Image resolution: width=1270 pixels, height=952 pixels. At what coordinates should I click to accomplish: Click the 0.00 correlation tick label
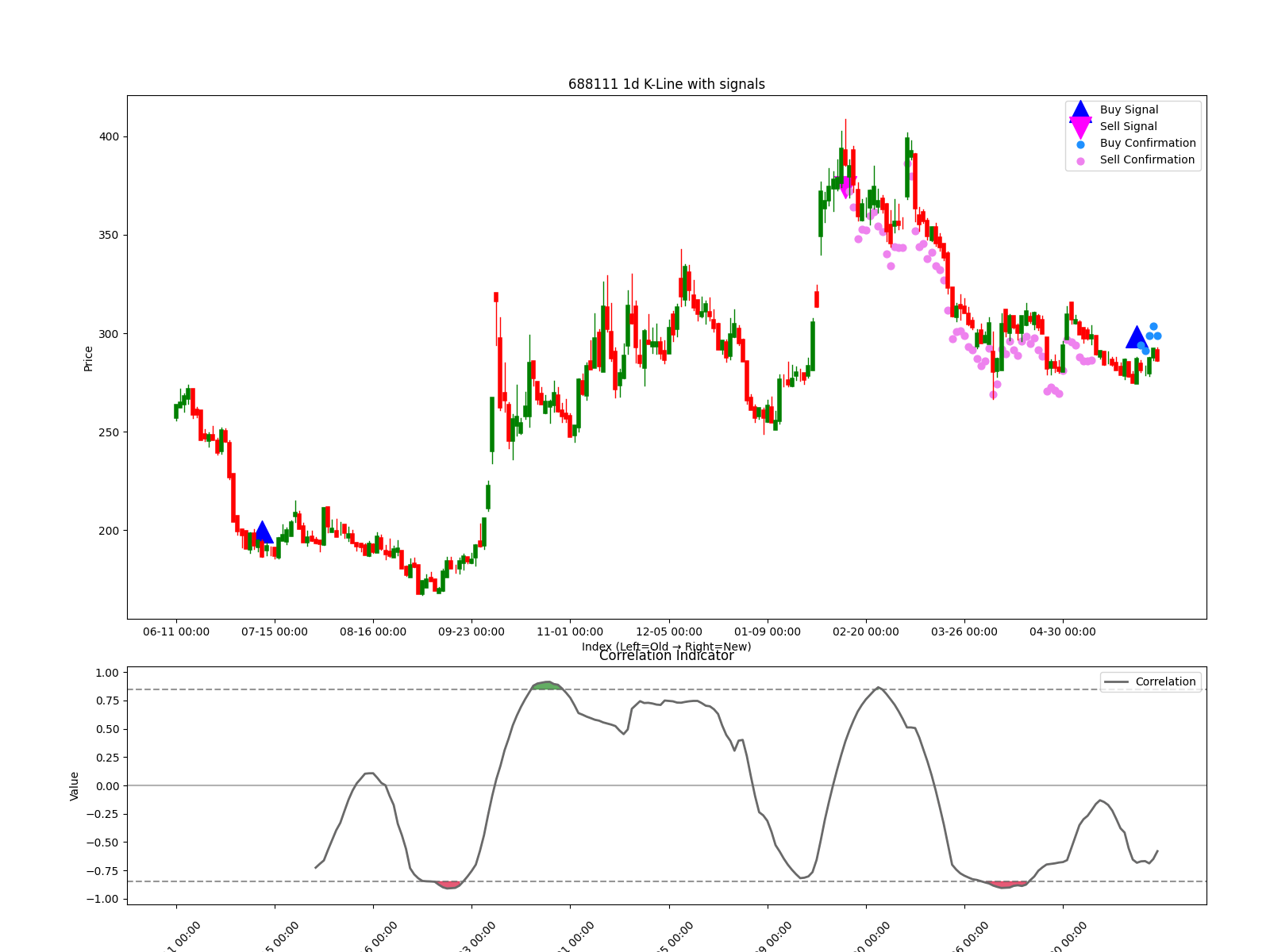coord(107,786)
